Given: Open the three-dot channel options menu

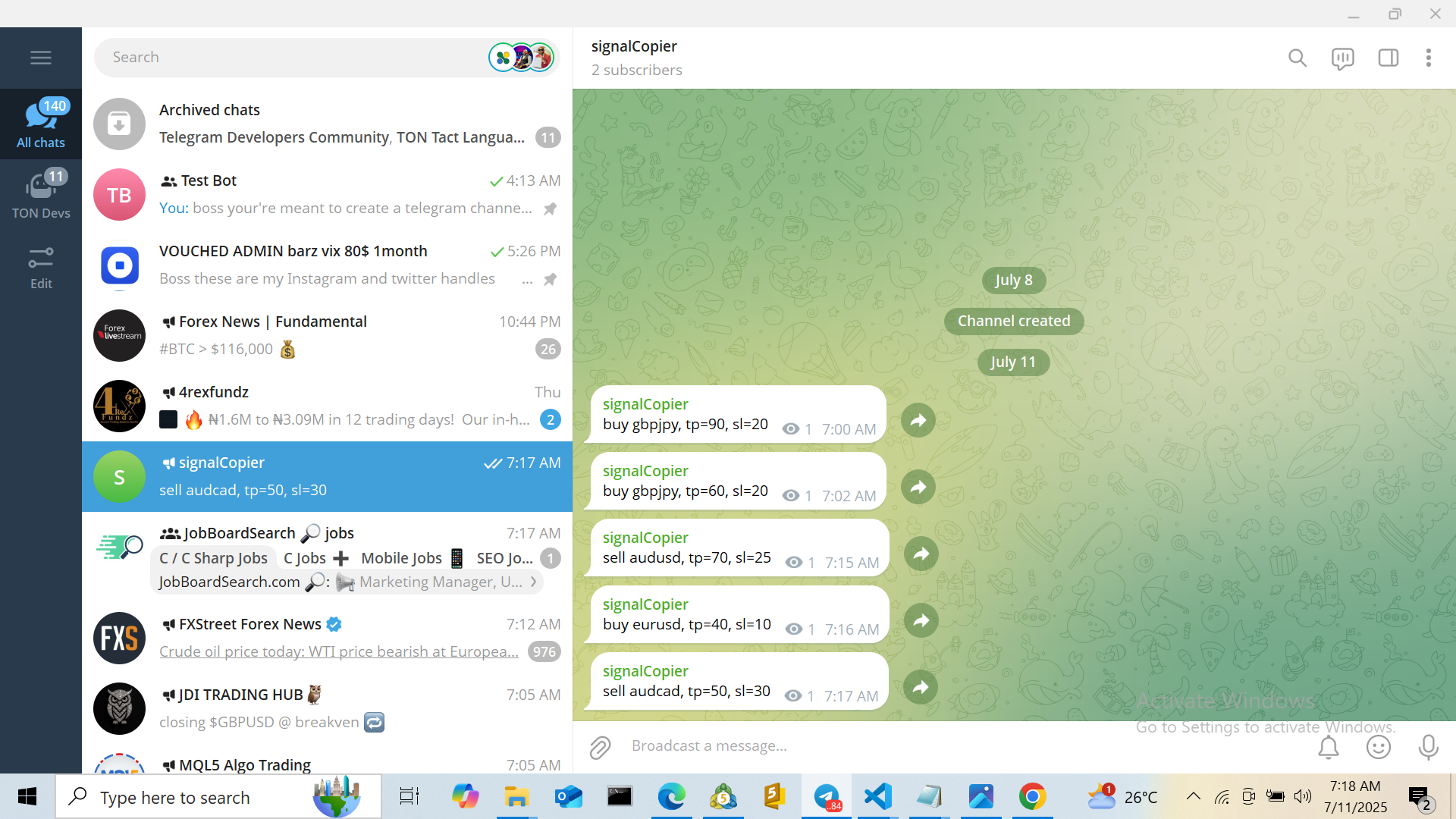Looking at the screenshot, I should pyautogui.click(x=1429, y=58).
